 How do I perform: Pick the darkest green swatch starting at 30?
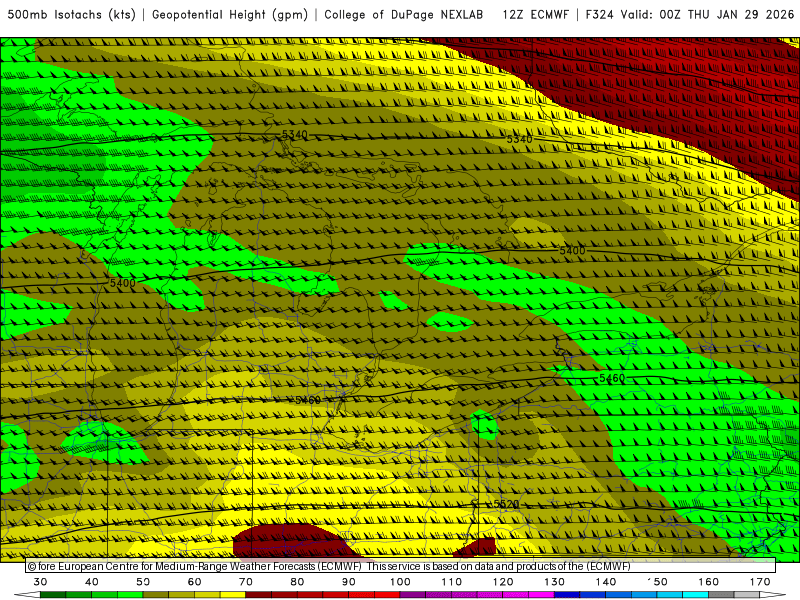[x=53, y=595]
